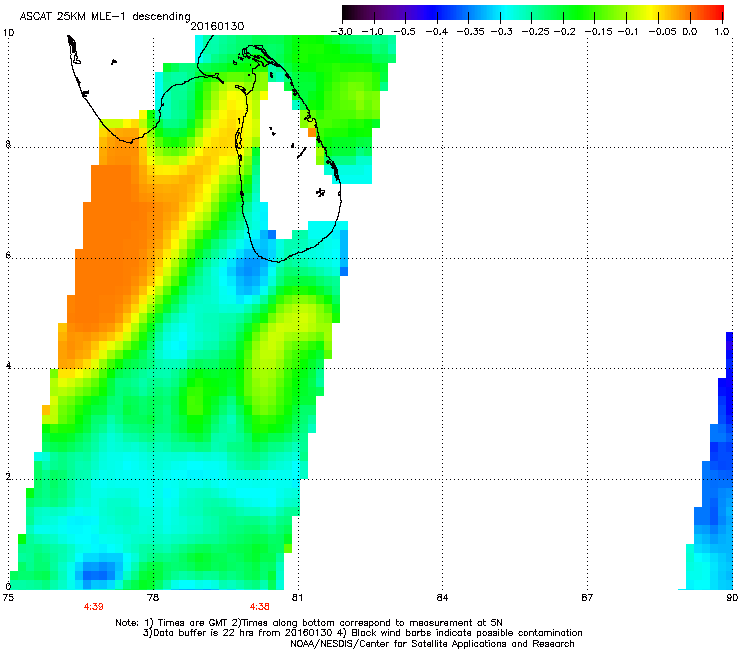Screen dimensions: 740x650
Task: Click latitude axis label 4
Action: point(8,366)
